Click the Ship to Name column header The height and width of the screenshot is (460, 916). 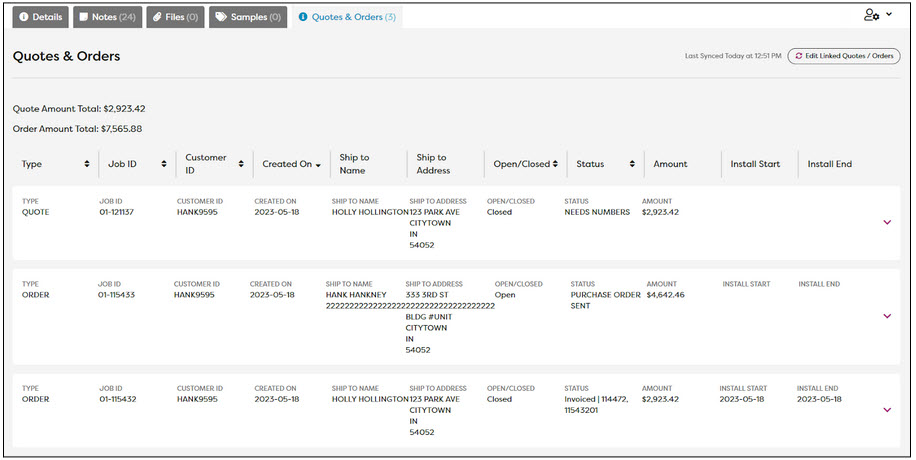(x=354, y=164)
